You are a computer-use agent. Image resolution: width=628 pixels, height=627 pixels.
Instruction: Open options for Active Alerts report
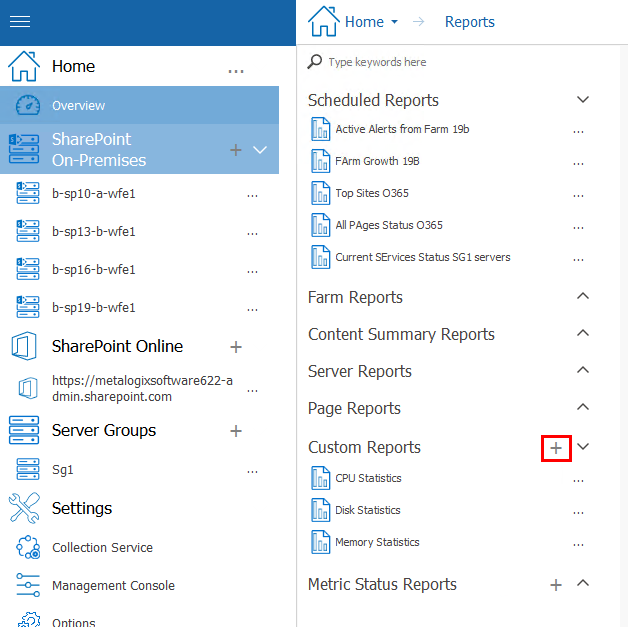click(x=578, y=132)
